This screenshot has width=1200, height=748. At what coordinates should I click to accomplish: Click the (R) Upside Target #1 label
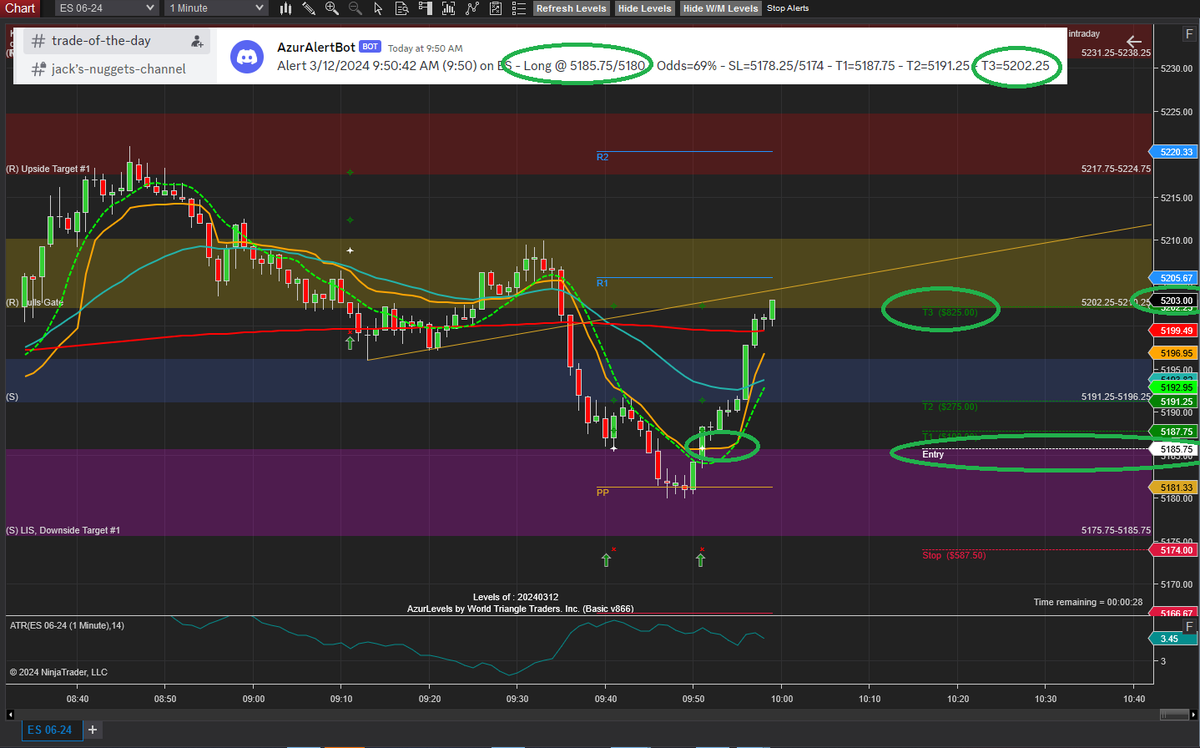(x=48, y=169)
